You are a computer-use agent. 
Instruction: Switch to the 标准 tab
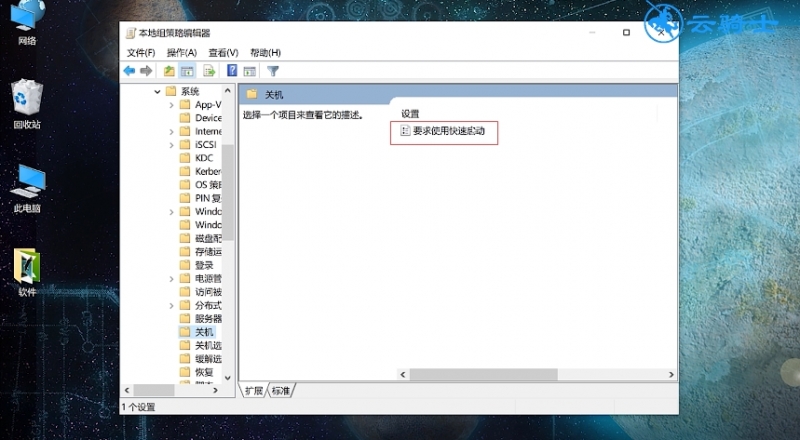(281, 391)
